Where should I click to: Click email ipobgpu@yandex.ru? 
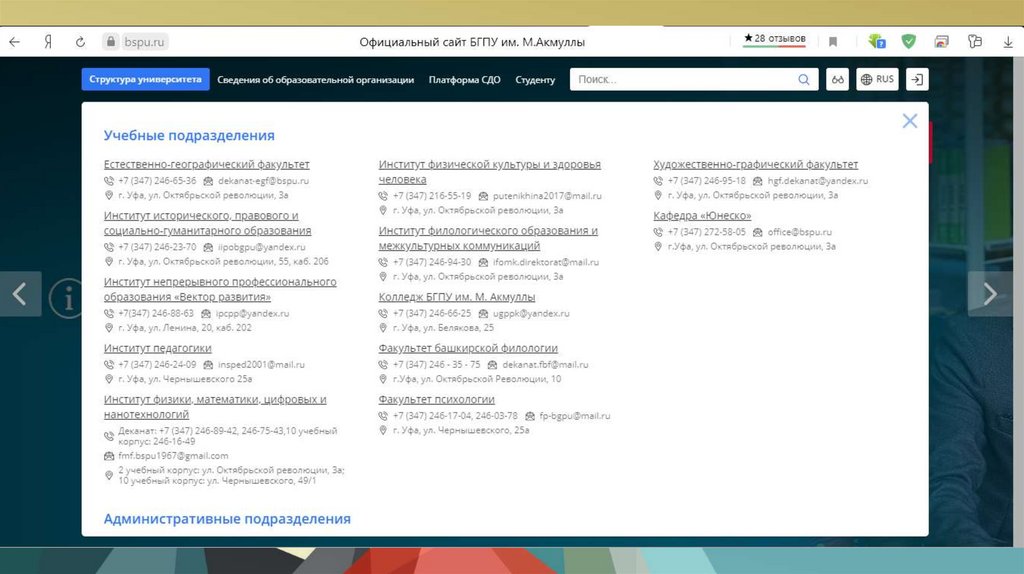(x=261, y=247)
